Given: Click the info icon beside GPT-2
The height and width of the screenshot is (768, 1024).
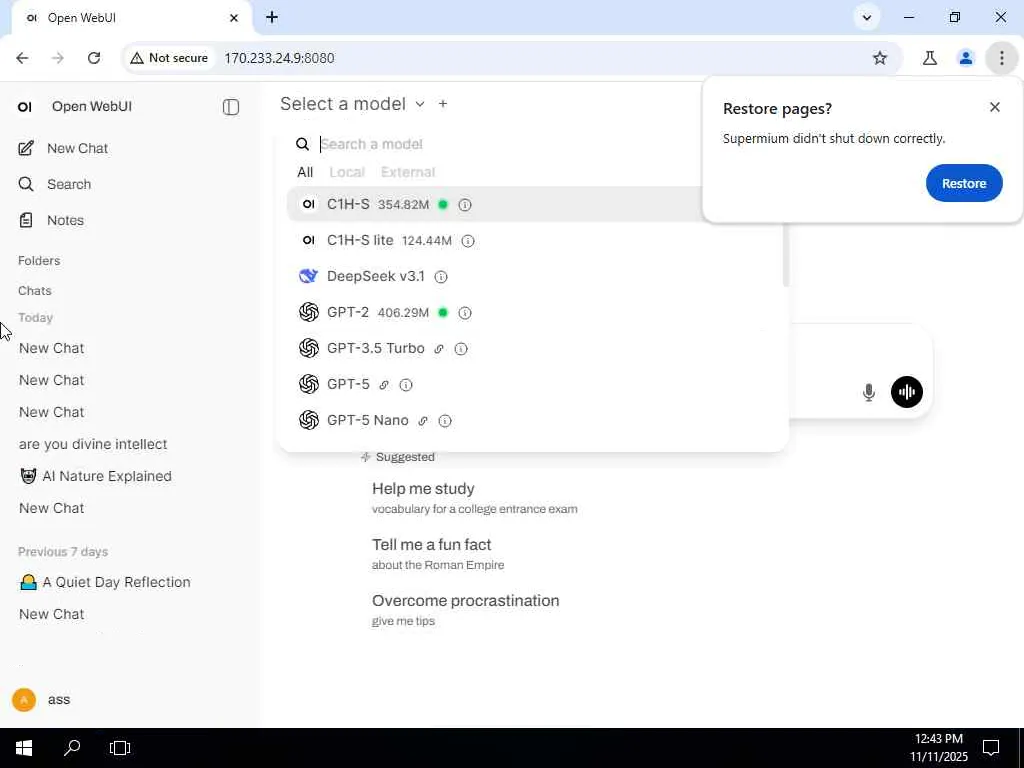Looking at the screenshot, I should (x=464, y=313).
